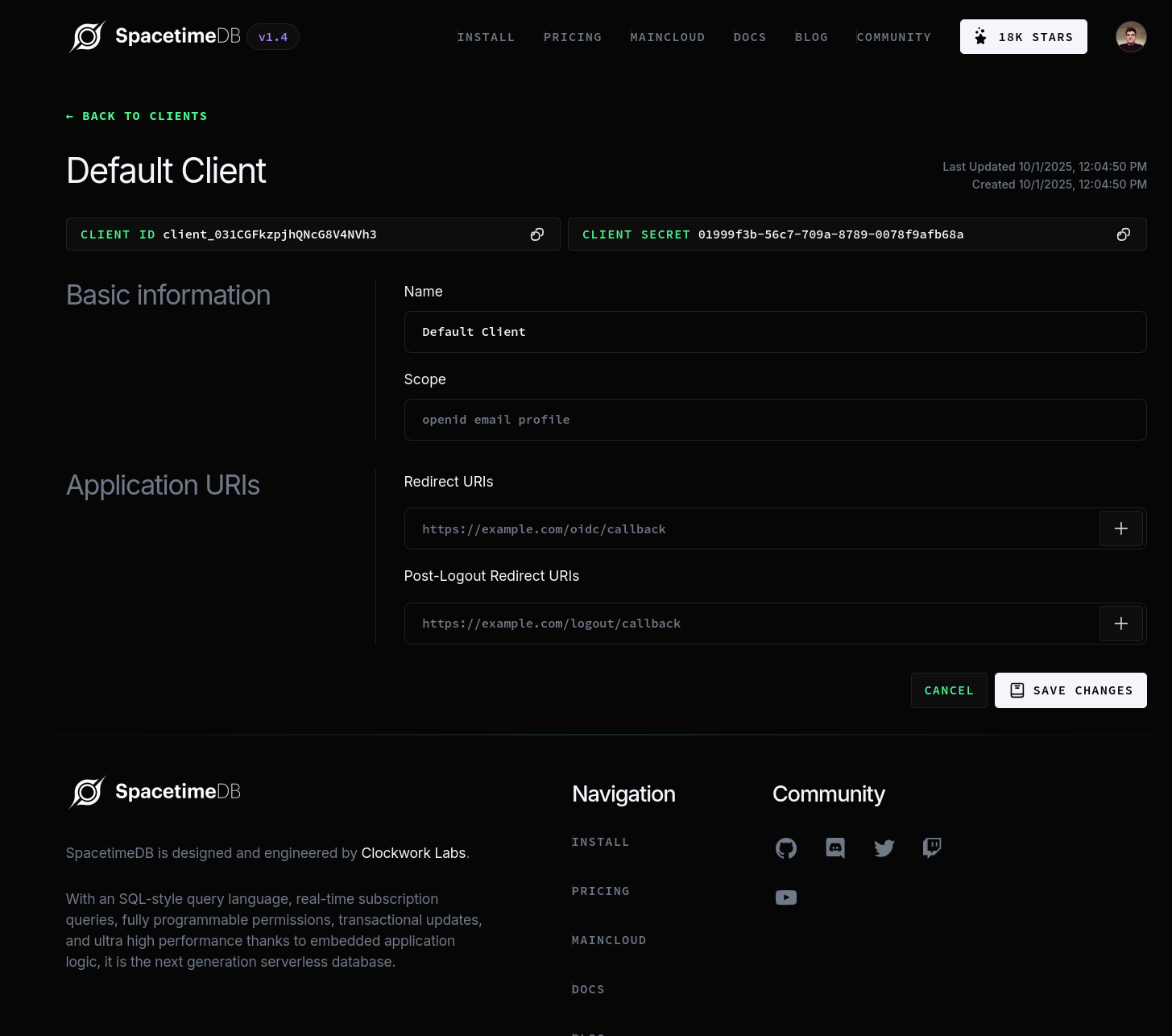Go back using BACK TO CLIENTS link
1172x1036 pixels.
136,115
